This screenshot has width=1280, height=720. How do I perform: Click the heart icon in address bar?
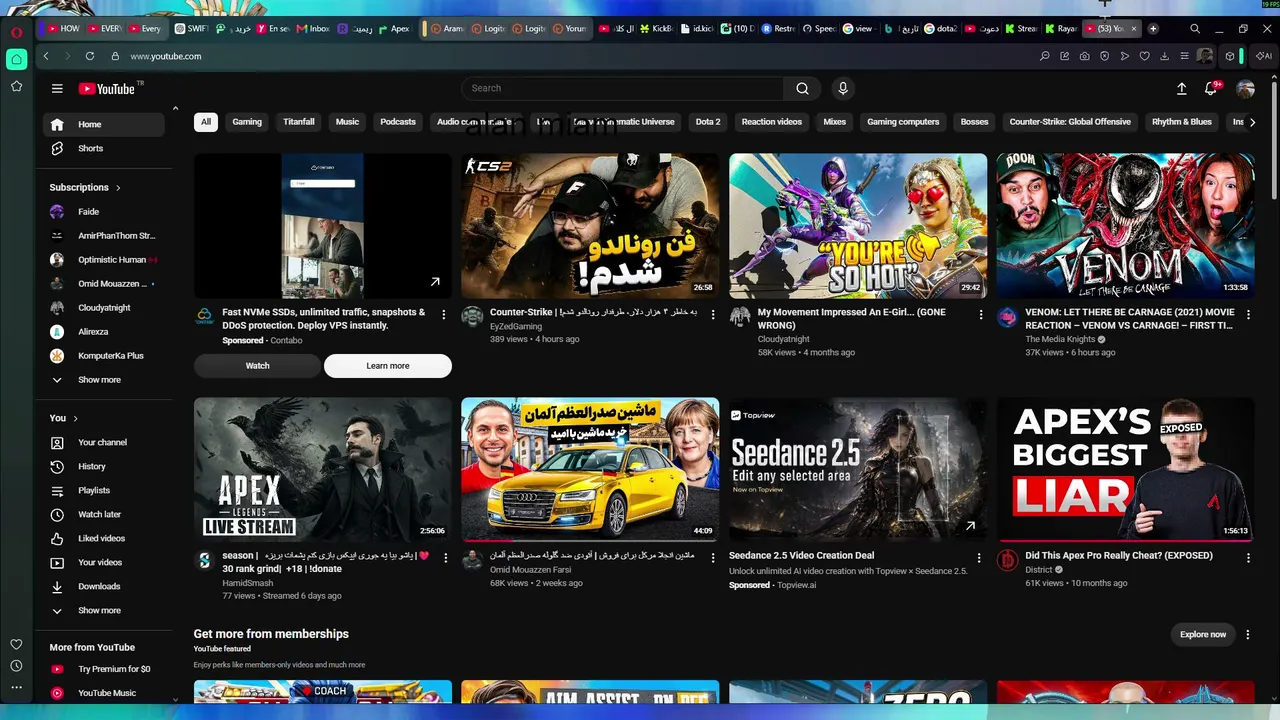(x=1144, y=56)
